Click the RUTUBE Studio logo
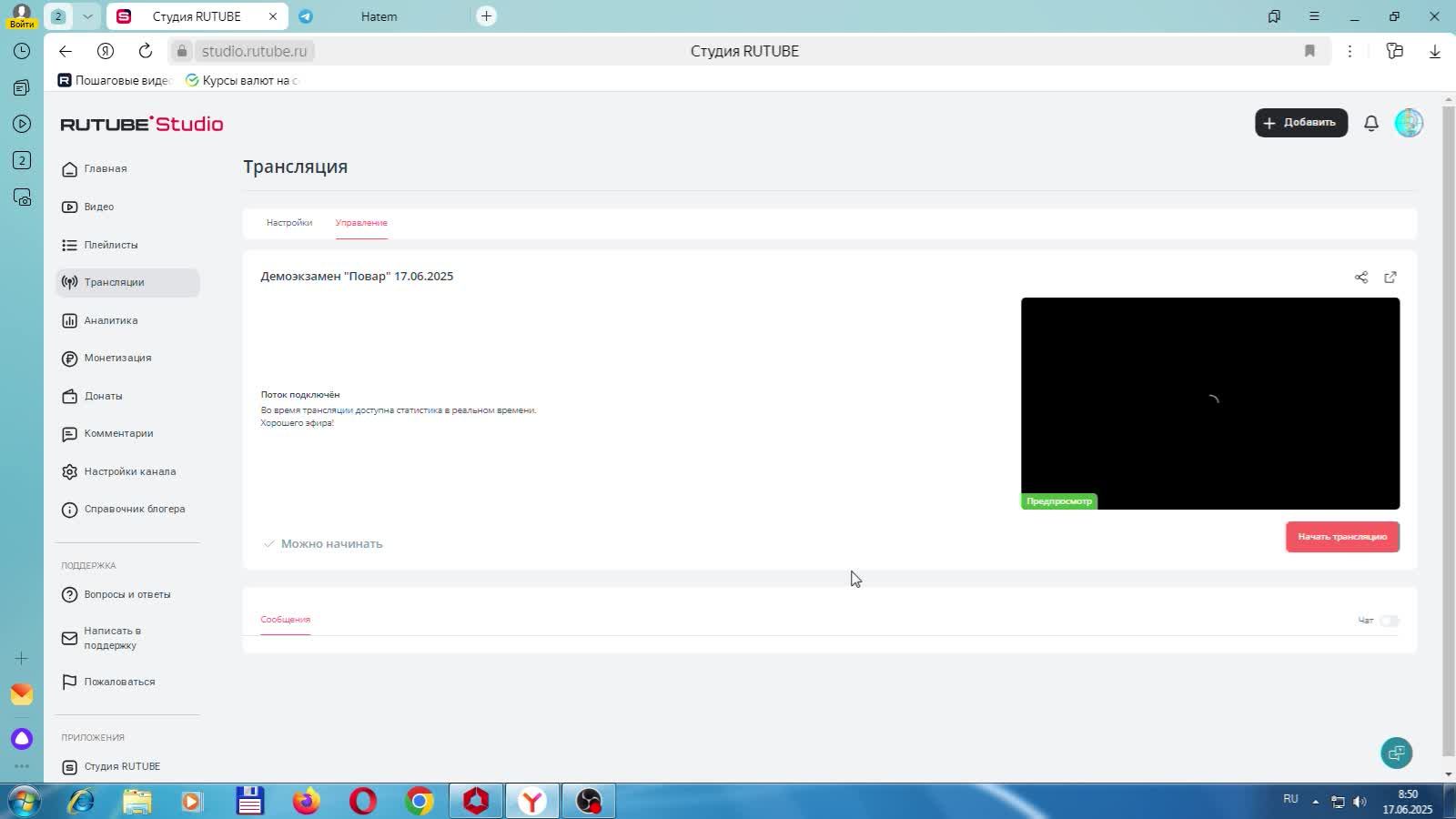This screenshot has width=1456, height=819. (142, 124)
